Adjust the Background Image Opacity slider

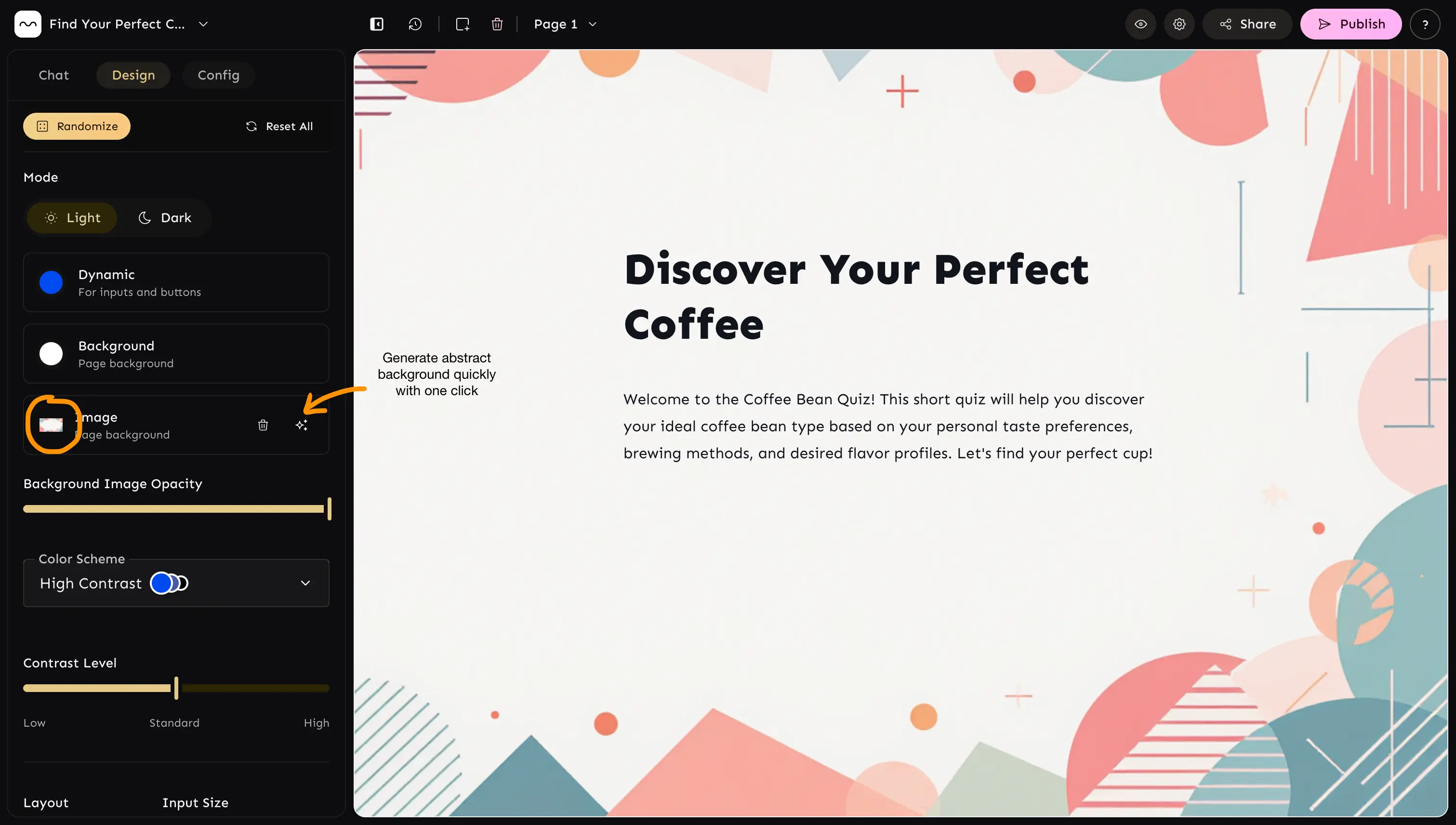click(x=176, y=509)
